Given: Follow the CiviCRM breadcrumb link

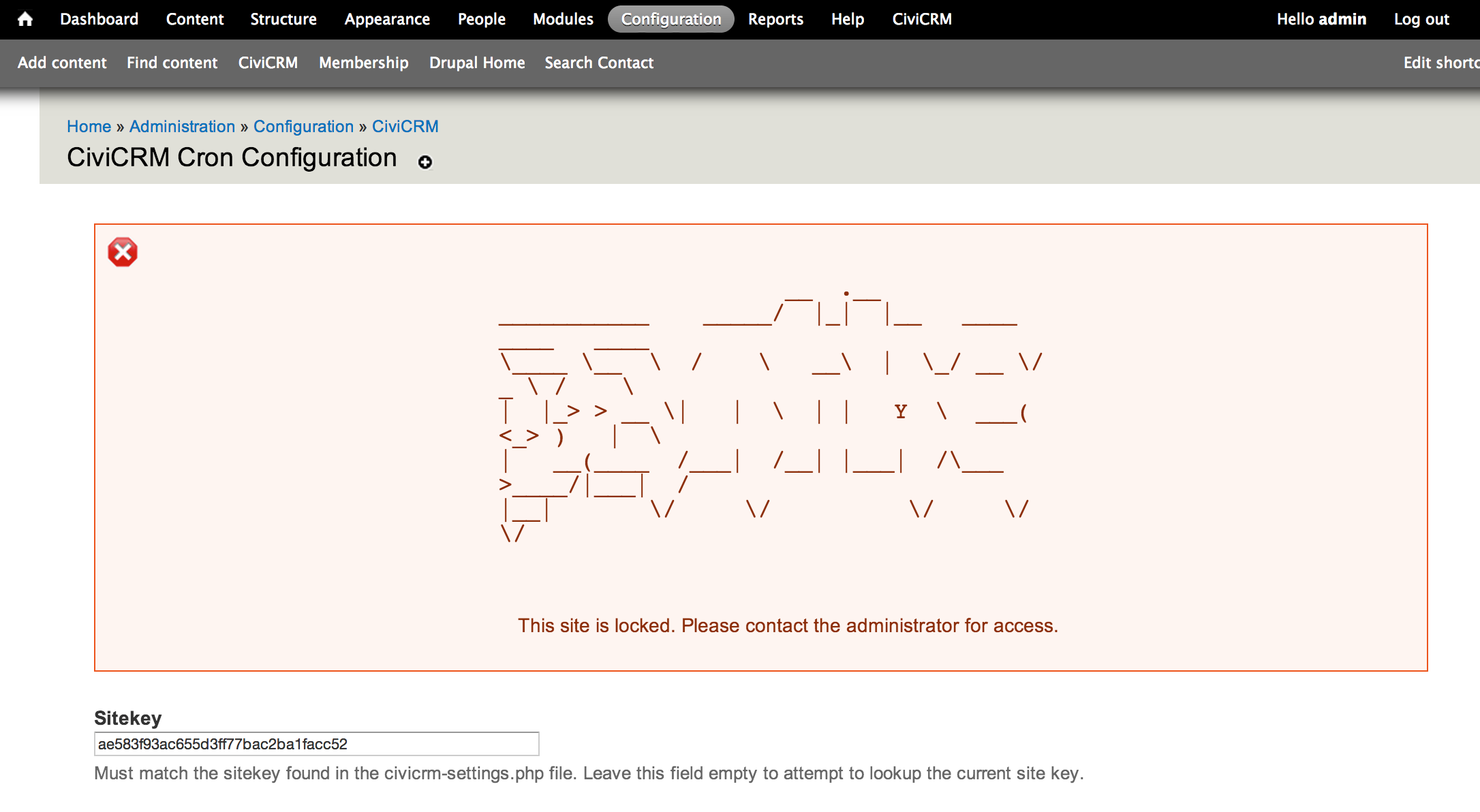Looking at the screenshot, I should [x=405, y=127].
